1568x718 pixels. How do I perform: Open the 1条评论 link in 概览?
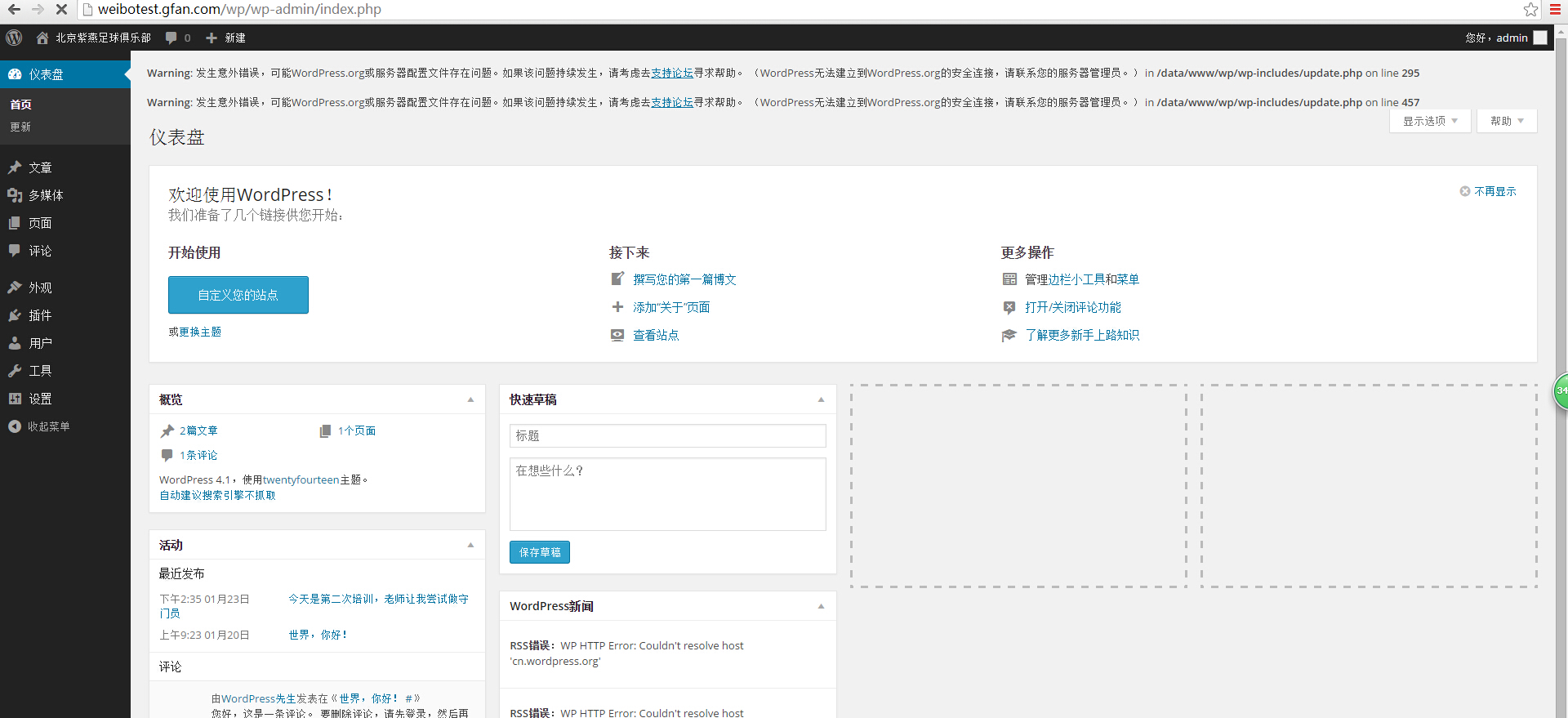(x=198, y=455)
